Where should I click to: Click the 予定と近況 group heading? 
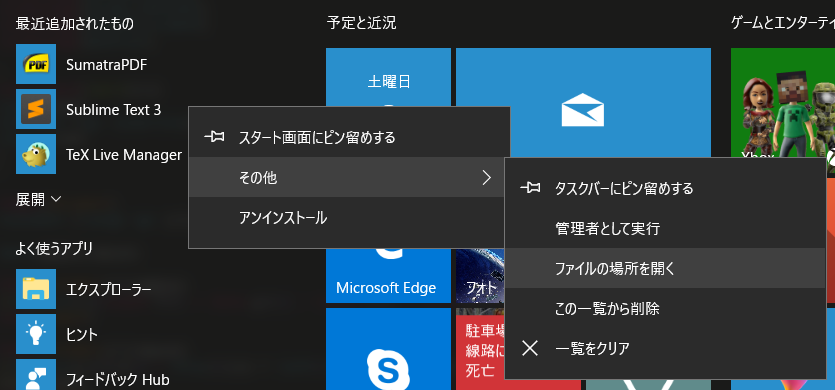point(362,23)
